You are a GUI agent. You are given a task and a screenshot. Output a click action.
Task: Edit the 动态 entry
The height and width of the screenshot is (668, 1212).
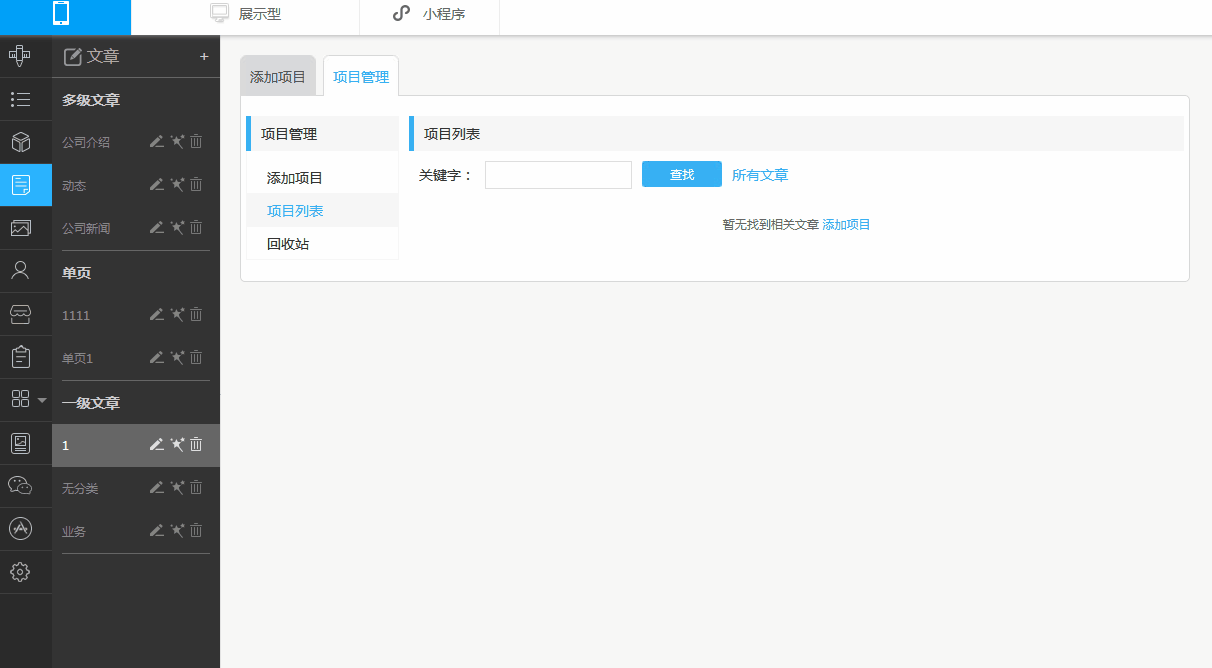click(156, 185)
